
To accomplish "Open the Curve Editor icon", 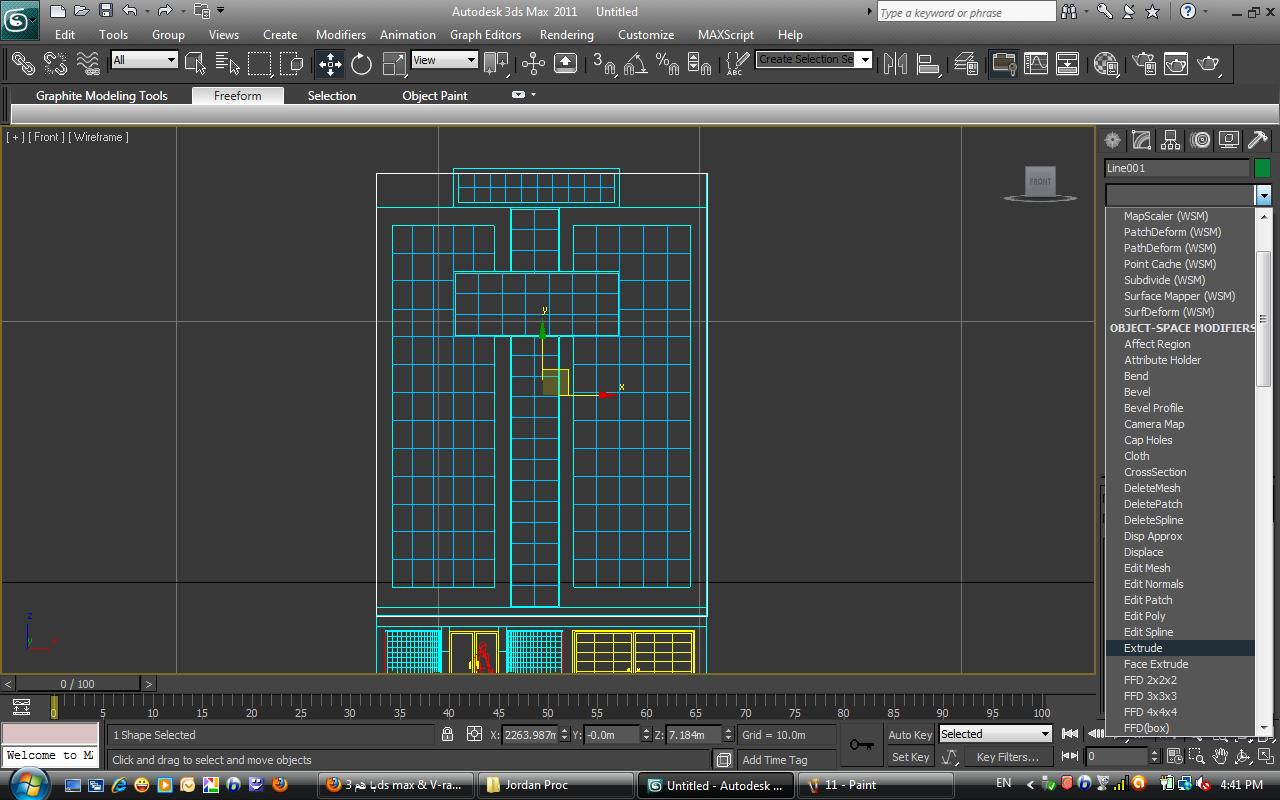I will coord(1036,64).
